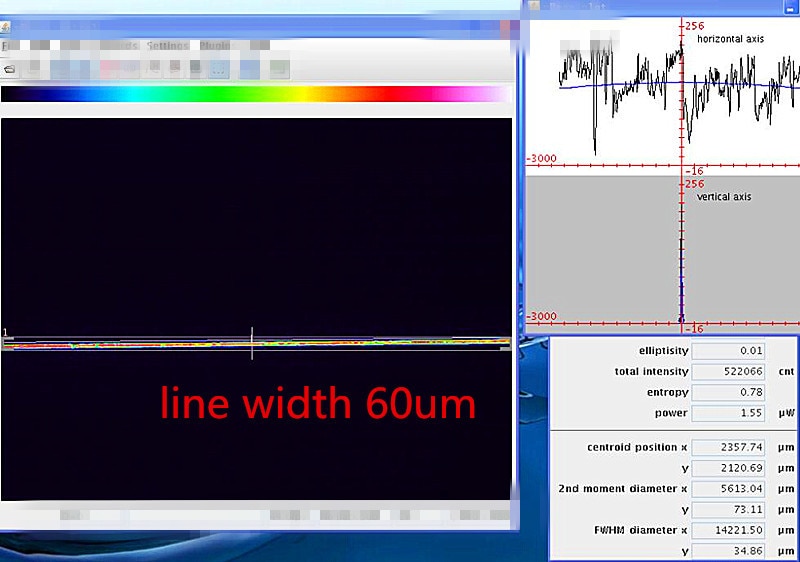Click the 2nd moment diameter y value 73.11
The image size is (800, 562).
(728, 509)
